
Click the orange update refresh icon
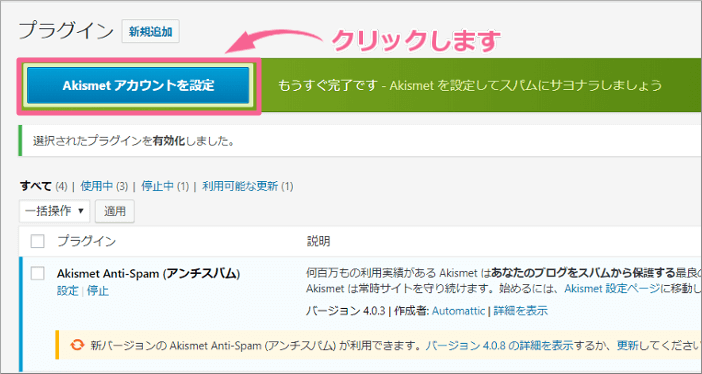(77, 345)
